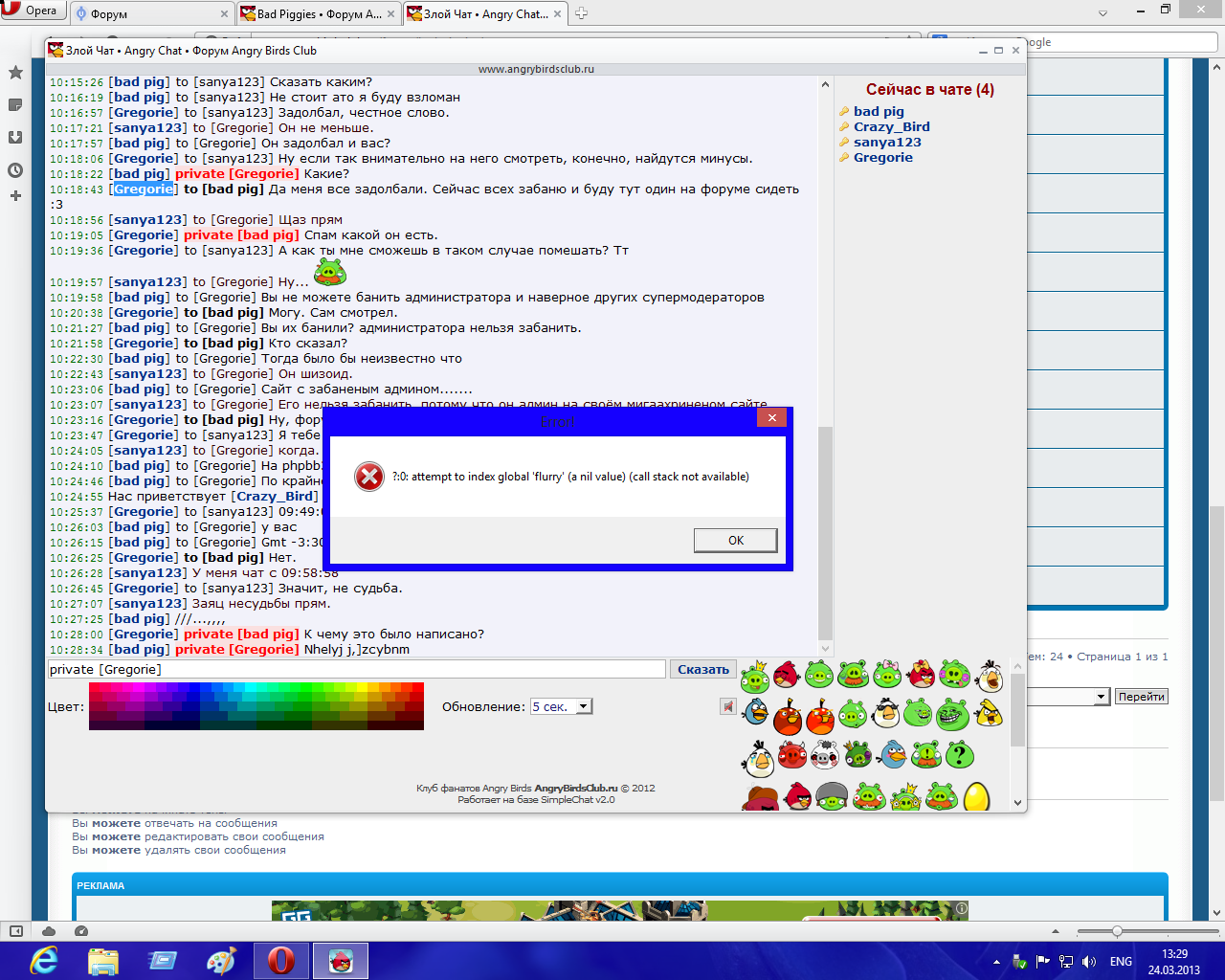
Task: Insert the helmet pig smiley
Action: (832, 796)
